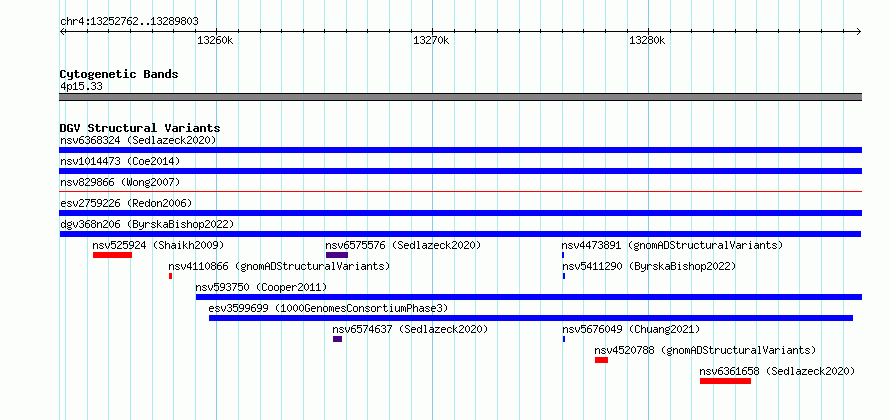Click the red bar of nsv4520788
Viewport: 890px width, 420px height.
[x=601, y=360]
